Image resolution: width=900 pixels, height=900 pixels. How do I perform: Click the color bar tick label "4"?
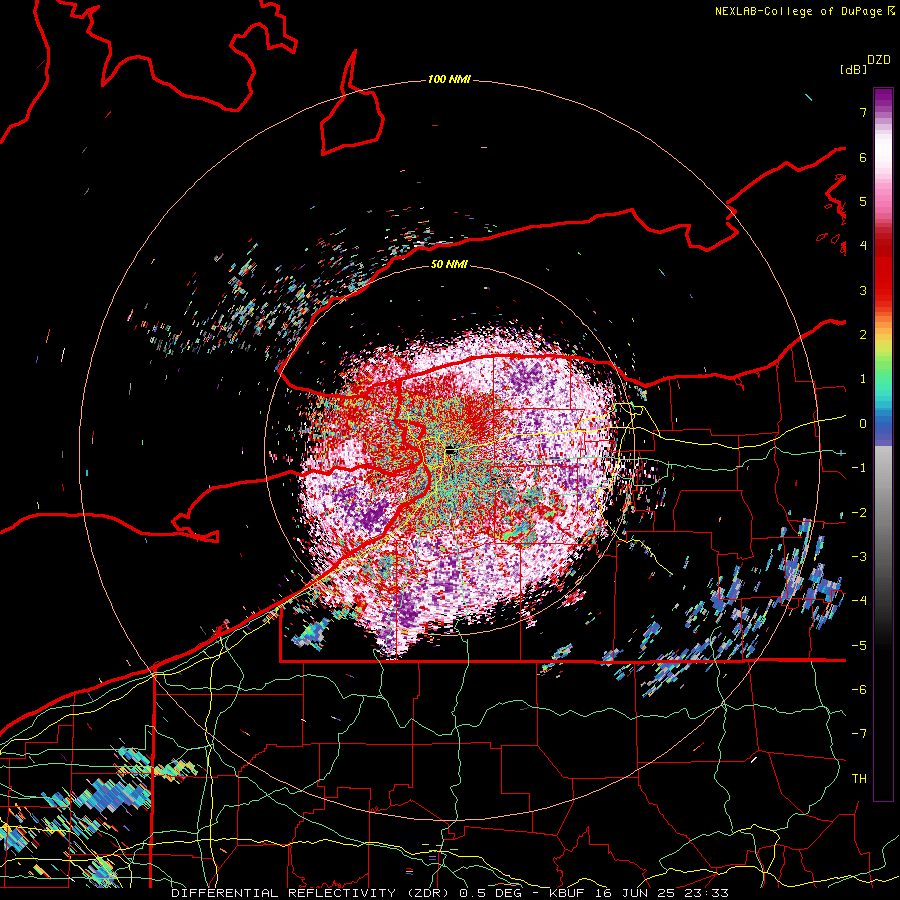[863, 246]
